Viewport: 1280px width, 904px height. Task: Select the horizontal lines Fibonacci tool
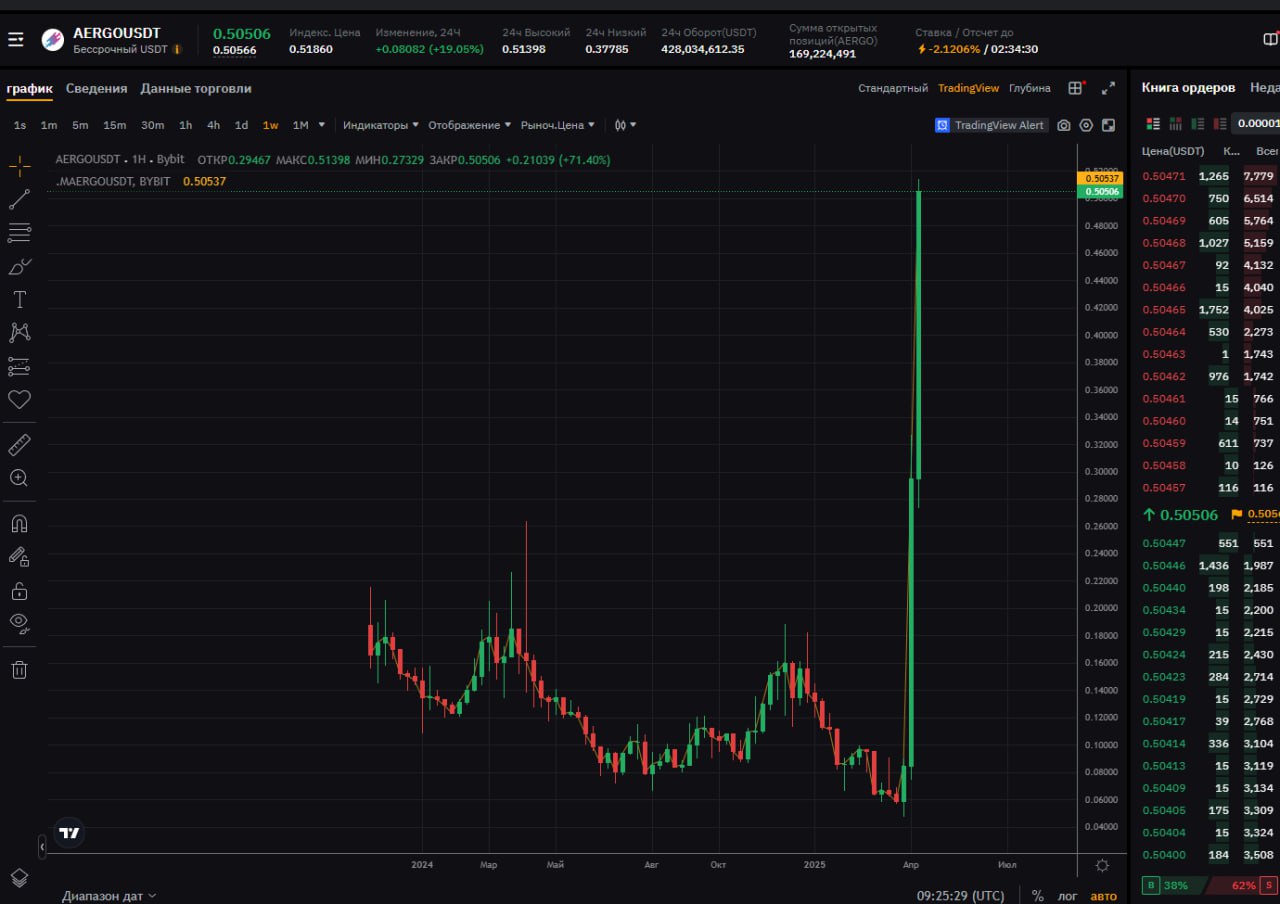click(x=19, y=233)
